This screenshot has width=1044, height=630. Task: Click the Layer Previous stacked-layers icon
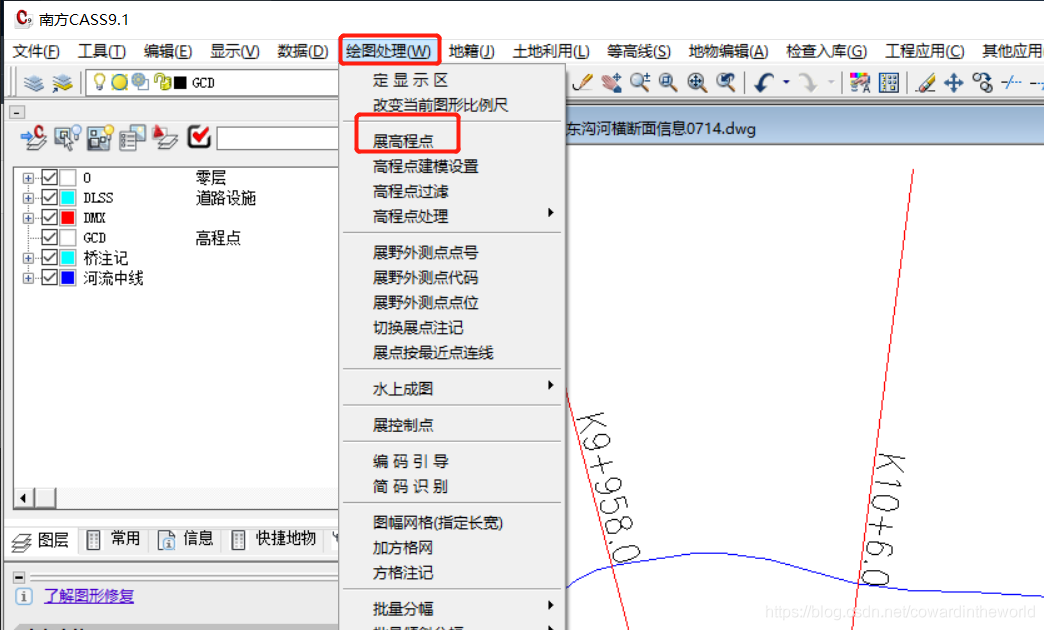coord(63,83)
